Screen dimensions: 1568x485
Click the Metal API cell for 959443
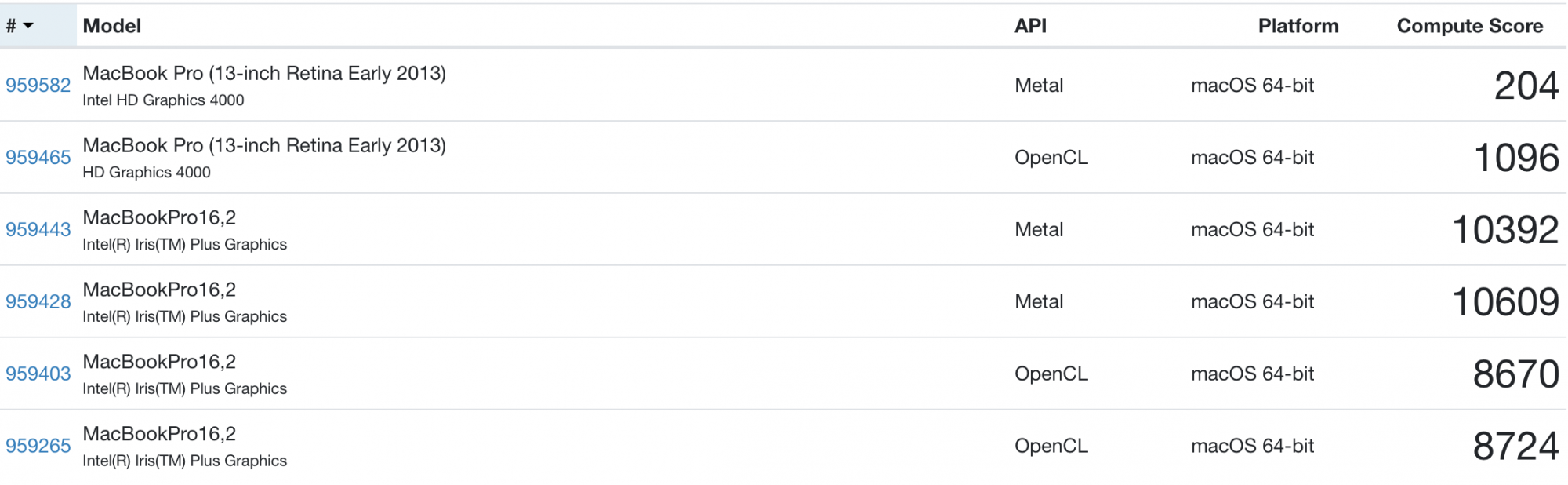point(1039,230)
